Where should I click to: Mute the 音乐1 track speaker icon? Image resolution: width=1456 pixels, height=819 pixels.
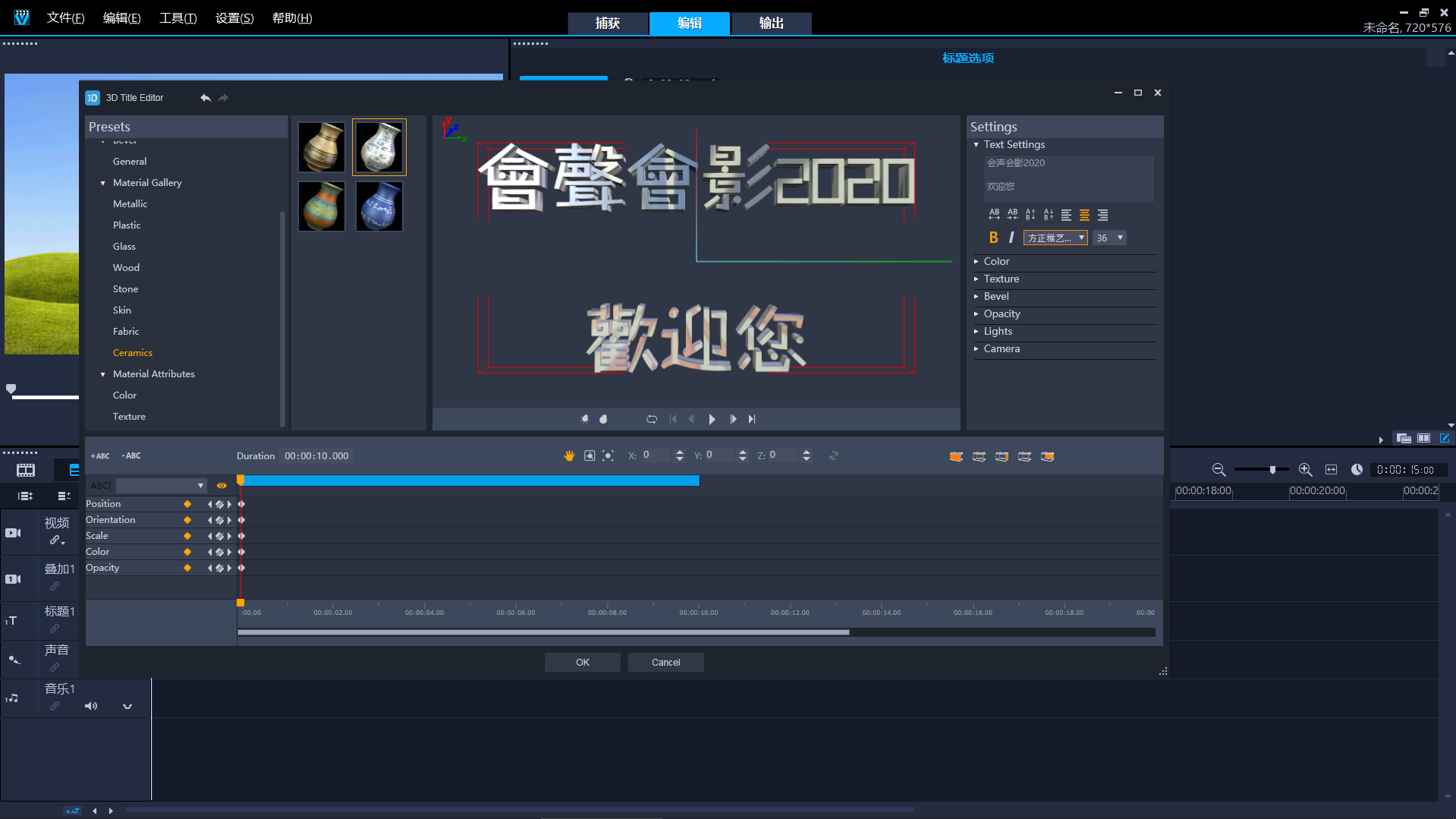pos(91,706)
